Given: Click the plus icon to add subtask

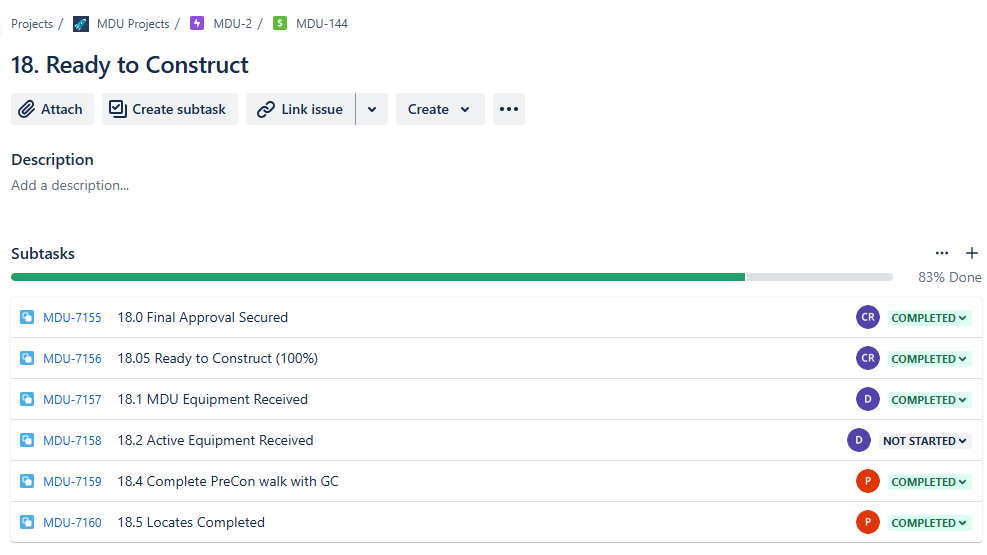Looking at the screenshot, I should click(x=972, y=253).
